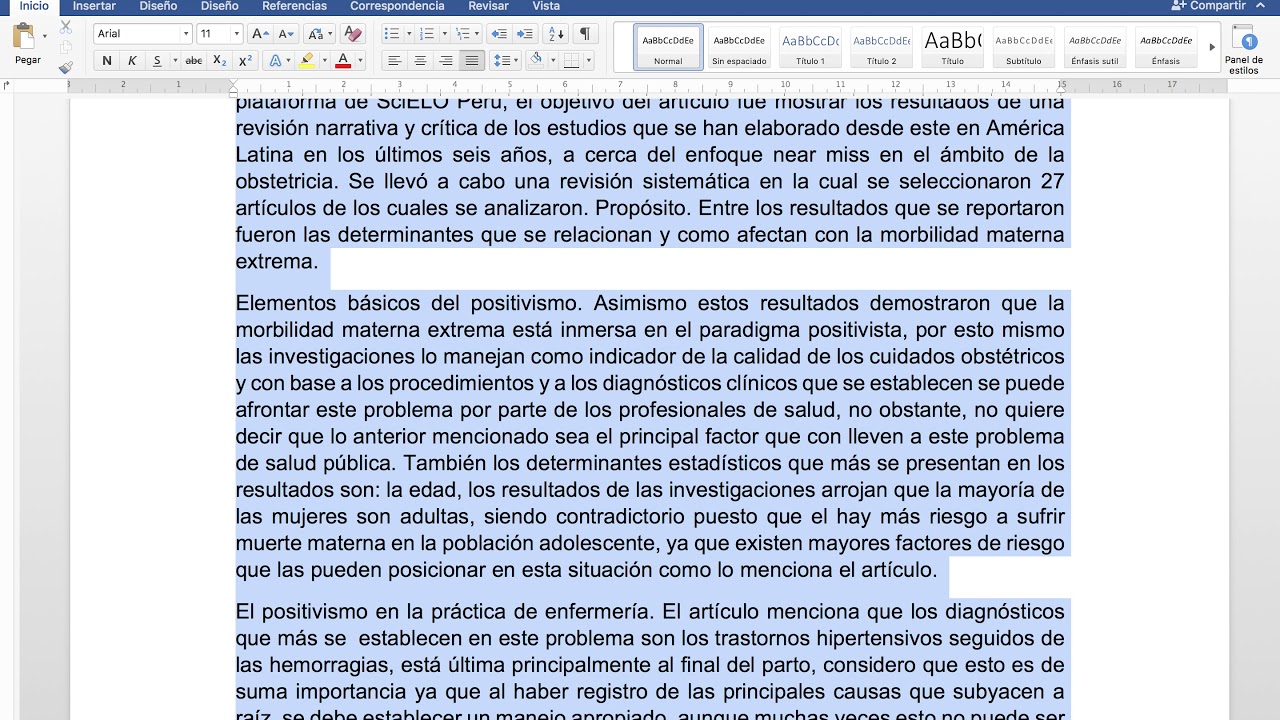Apply the Sin espaciado style
The height and width of the screenshot is (720, 1280).
(x=739, y=47)
